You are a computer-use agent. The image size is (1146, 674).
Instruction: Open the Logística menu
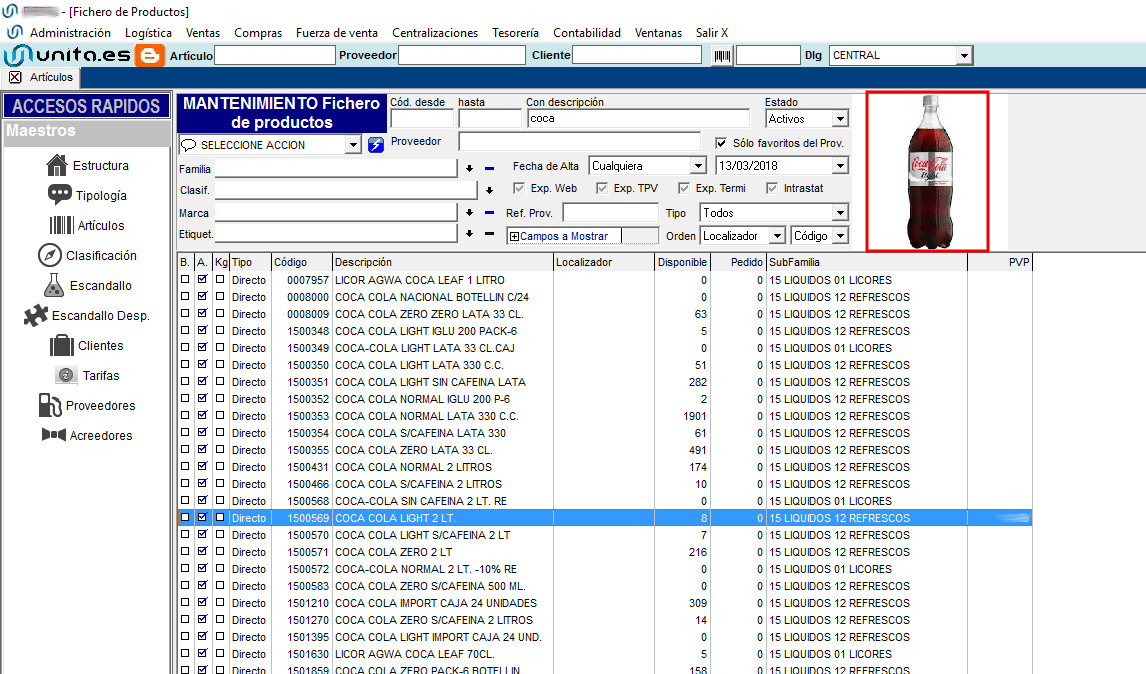point(148,33)
